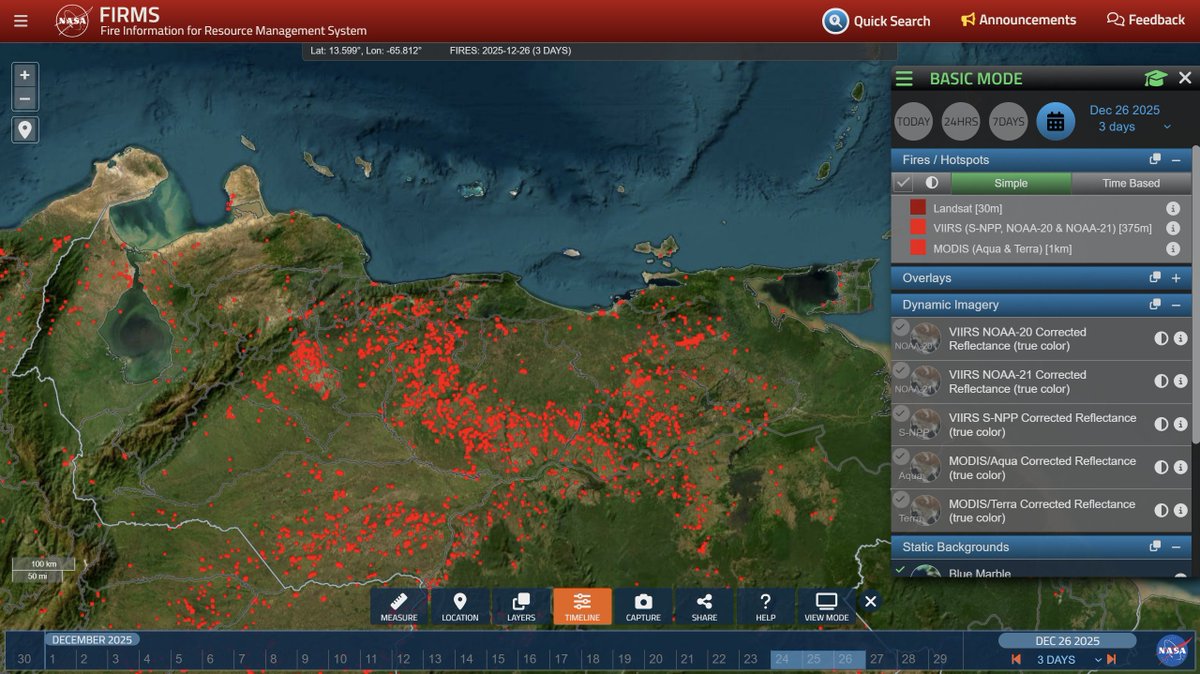1200x674 pixels.
Task: Open the LAYERS tool
Action: (521, 607)
